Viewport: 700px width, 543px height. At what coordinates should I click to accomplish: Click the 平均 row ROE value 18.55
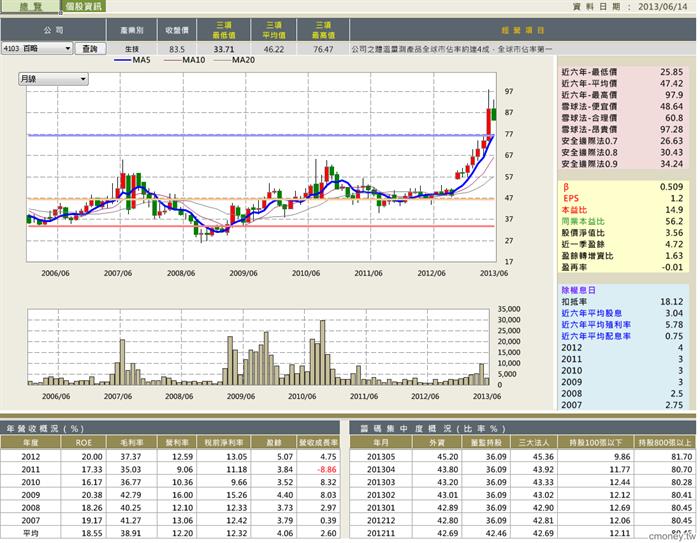[x=92, y=533]
